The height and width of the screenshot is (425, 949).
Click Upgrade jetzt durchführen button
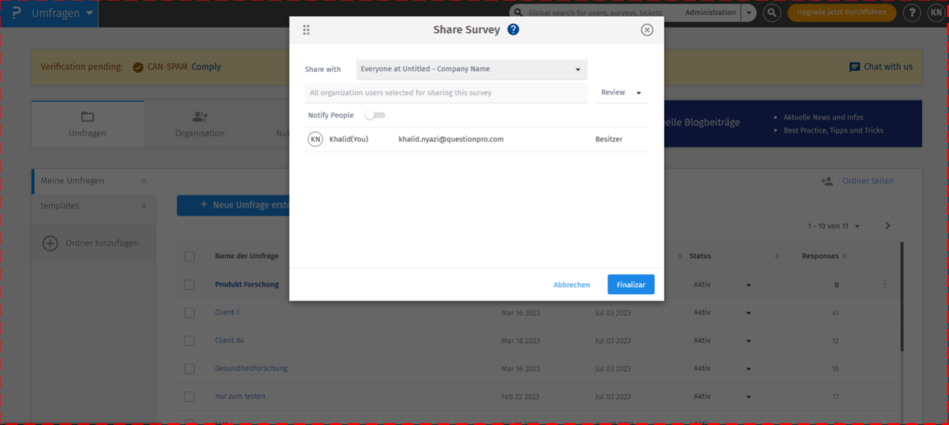(x=841, y=13)
